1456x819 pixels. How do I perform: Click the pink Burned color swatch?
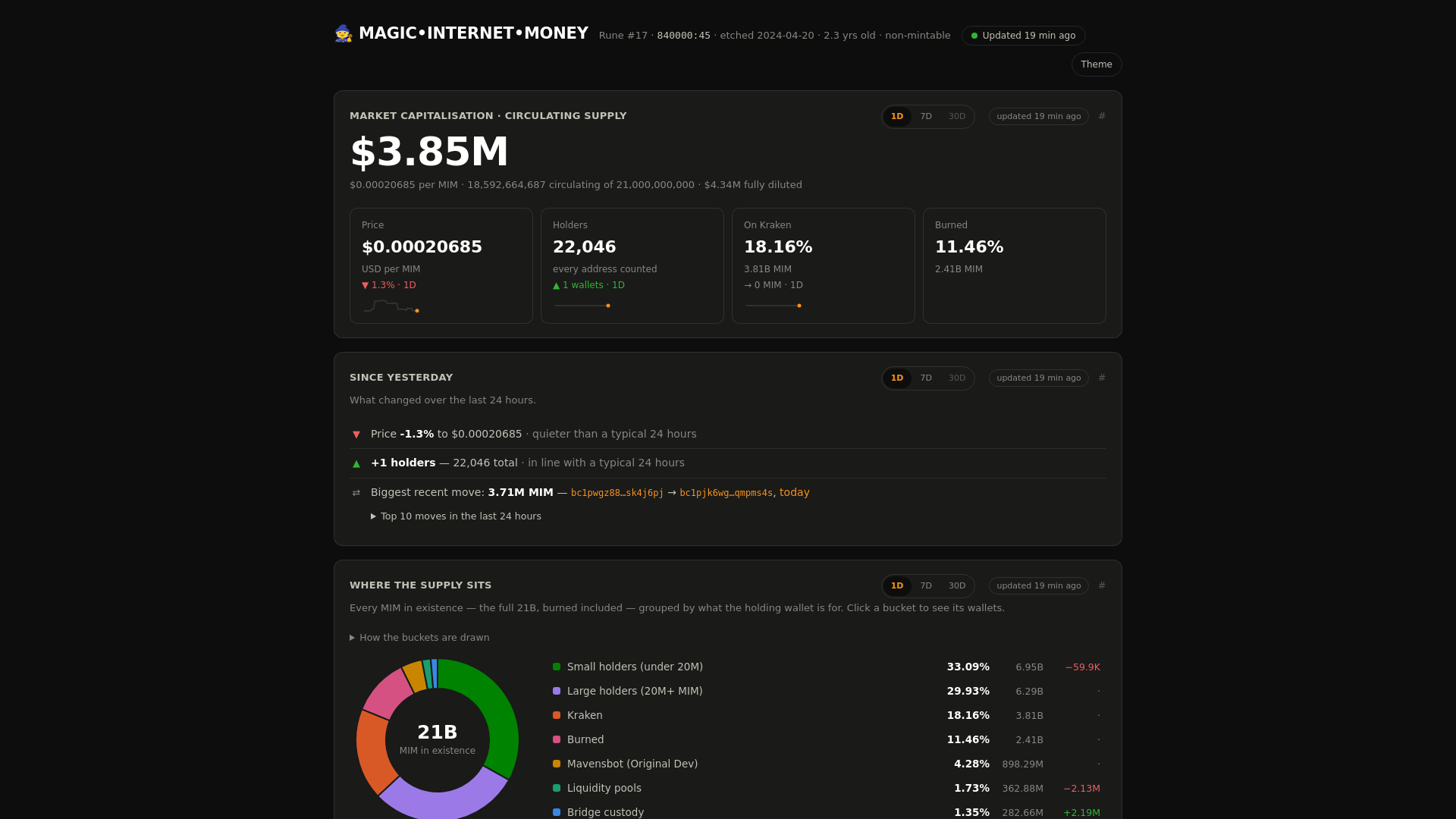click(x=557, y=740)
